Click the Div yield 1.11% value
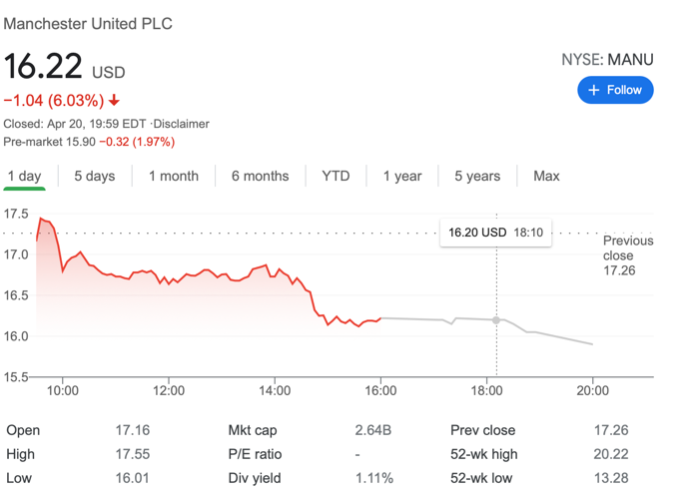This screenshot has height=497, width=687. pos(374,478)
